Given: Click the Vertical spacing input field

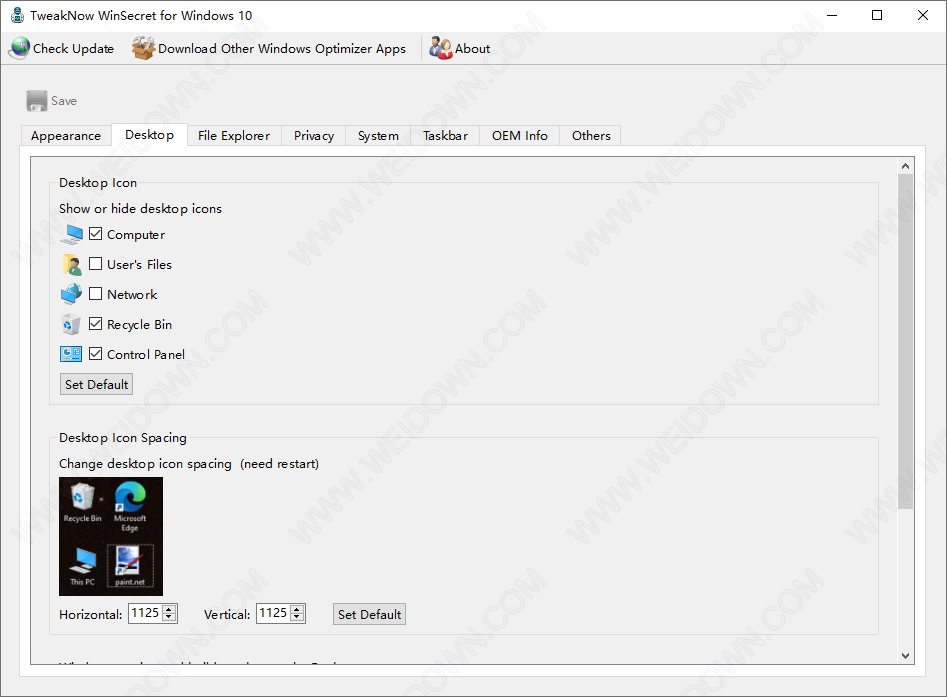Looking at the screenshot, I should pyautogui.click(x=274, y=614).
